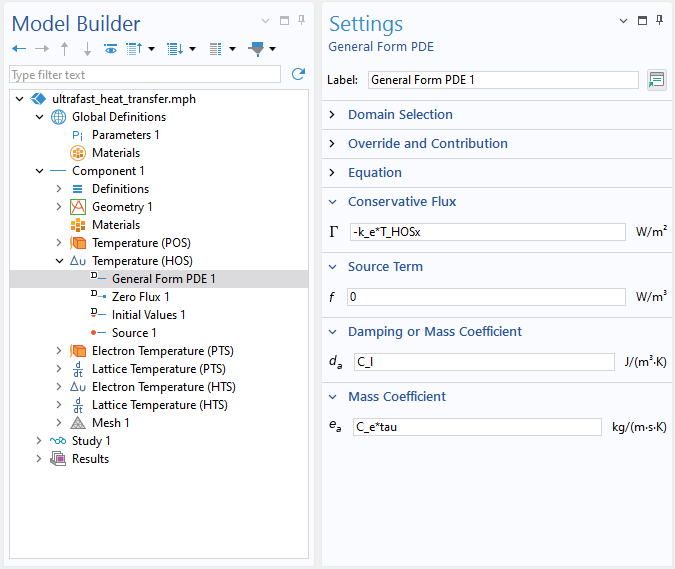Select the Source 1 node
The image size is (675, 569).
134,333
